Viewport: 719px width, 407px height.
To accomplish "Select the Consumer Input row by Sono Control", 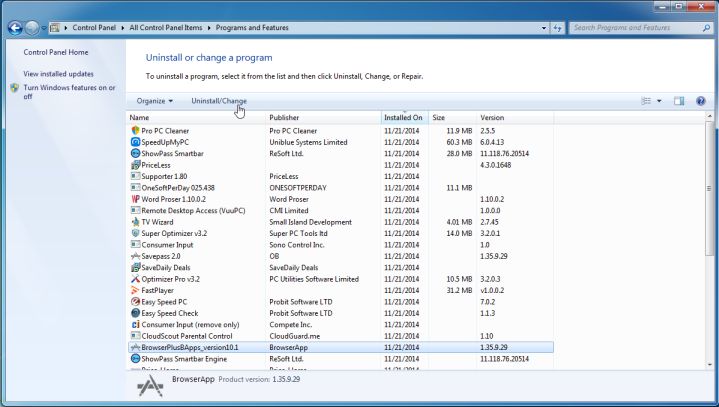I will (341, 245).
